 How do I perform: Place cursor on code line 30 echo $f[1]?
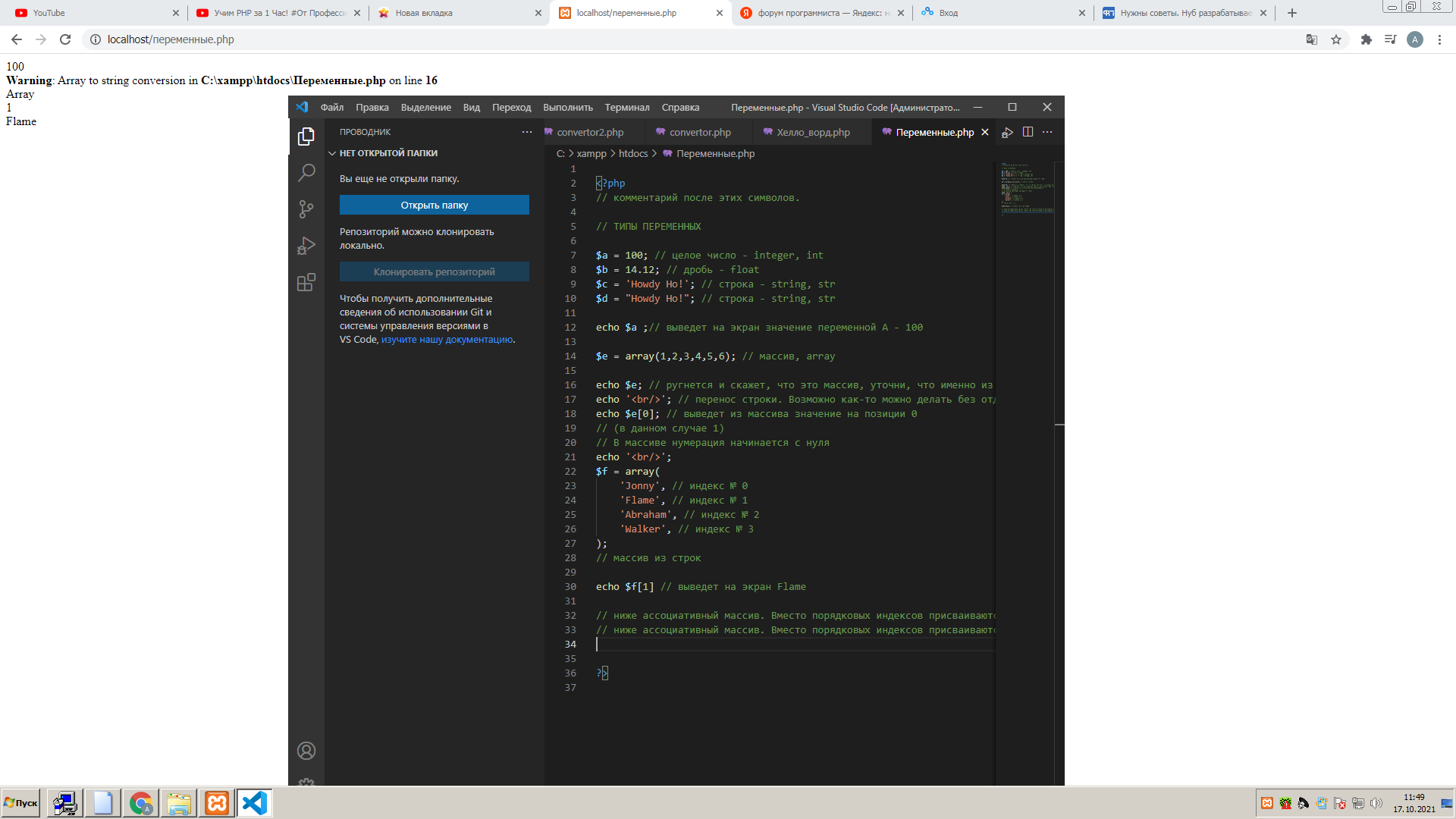(700, 587)
